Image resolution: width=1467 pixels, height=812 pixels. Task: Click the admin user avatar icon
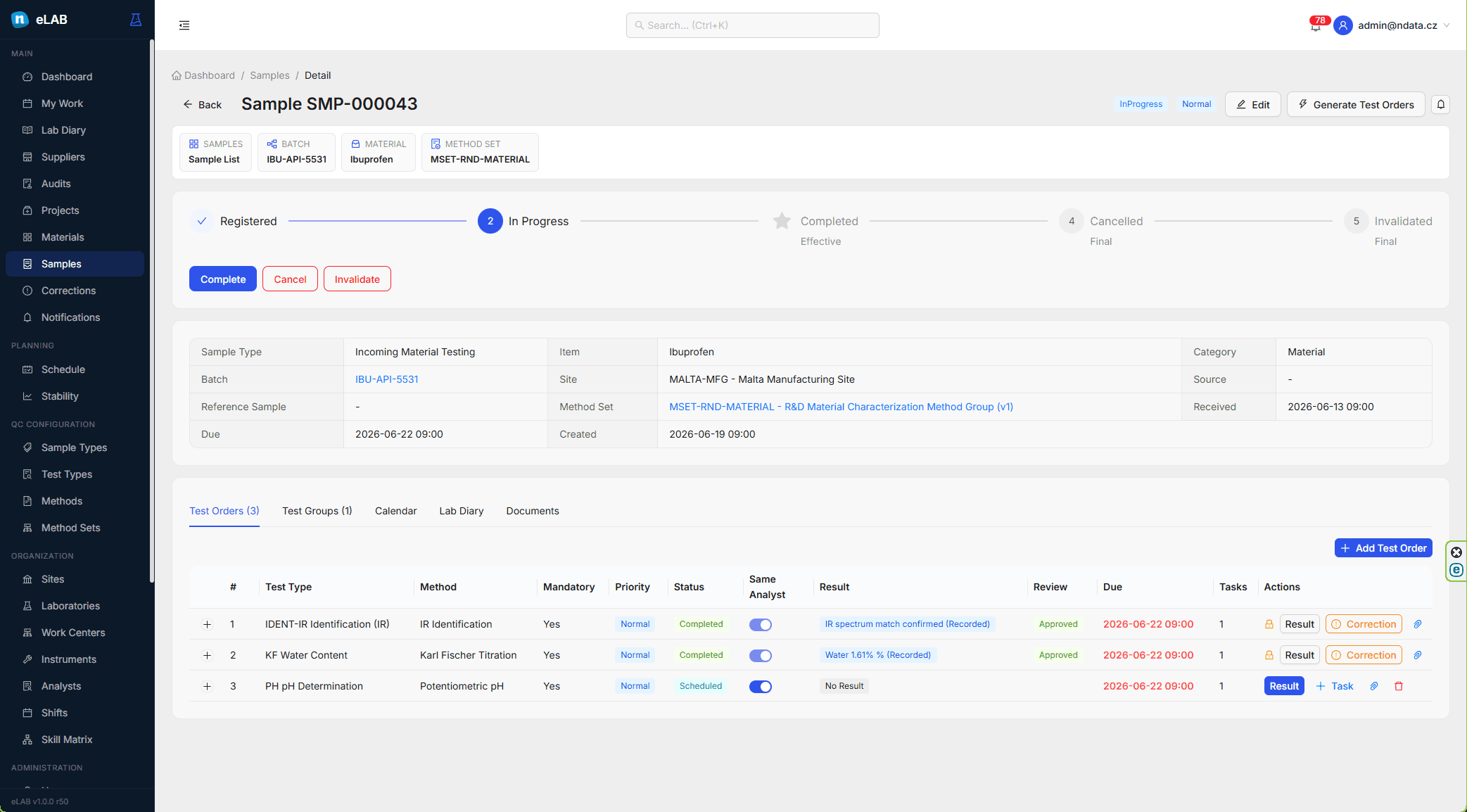coord(1342,25)
